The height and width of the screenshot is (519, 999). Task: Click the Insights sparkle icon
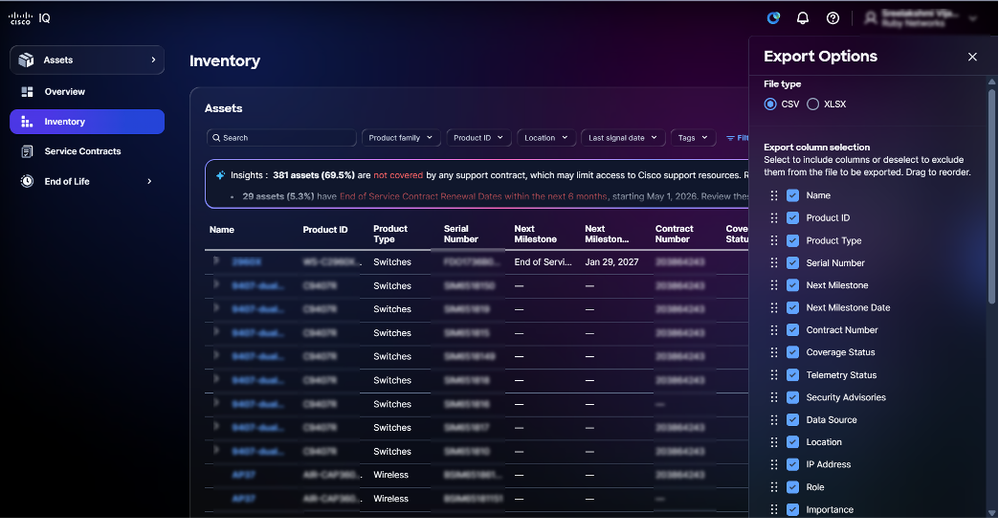[220, 175]
